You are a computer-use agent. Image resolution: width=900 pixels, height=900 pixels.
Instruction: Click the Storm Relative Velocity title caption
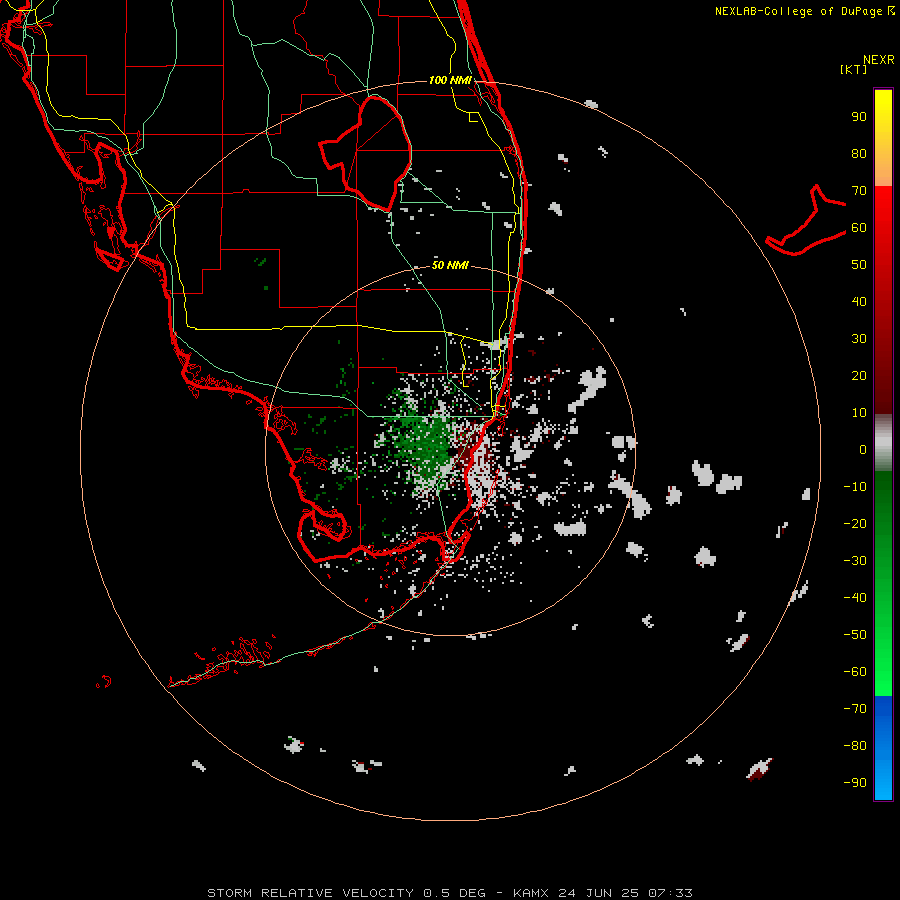click(450, 893)
